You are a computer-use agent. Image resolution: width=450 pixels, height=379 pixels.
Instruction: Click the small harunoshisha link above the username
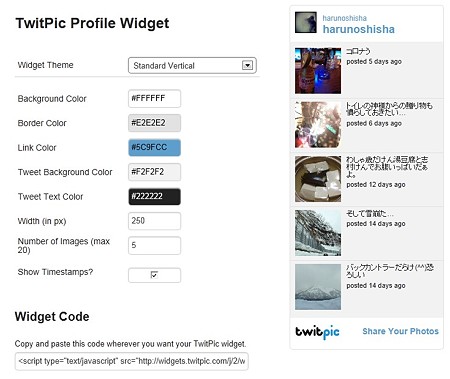click(x=344, y=18)
